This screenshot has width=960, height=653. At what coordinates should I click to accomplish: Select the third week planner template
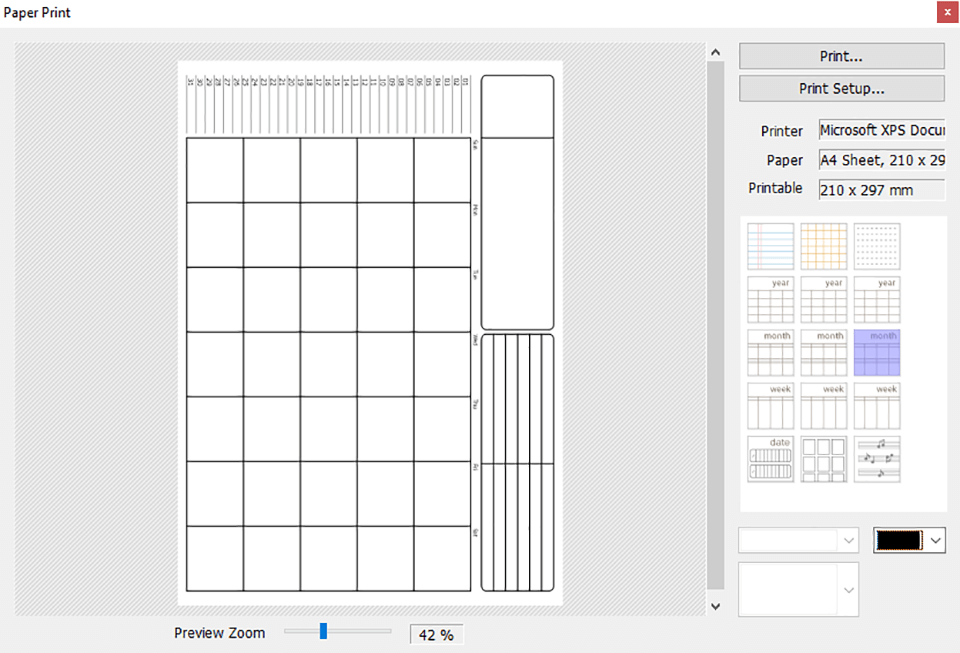[876, 406]
